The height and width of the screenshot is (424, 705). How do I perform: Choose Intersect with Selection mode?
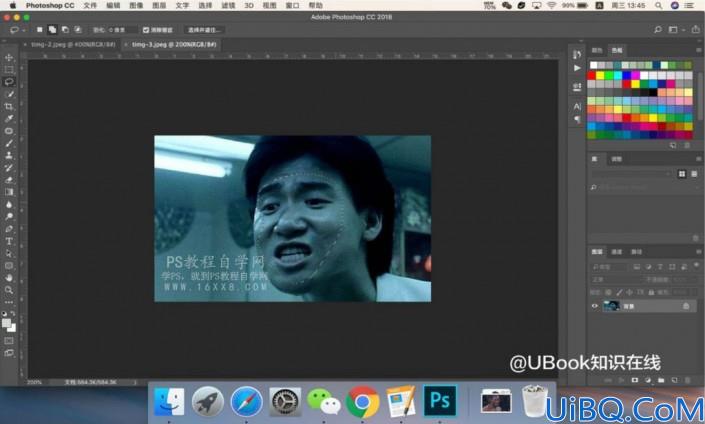(78, 30)
